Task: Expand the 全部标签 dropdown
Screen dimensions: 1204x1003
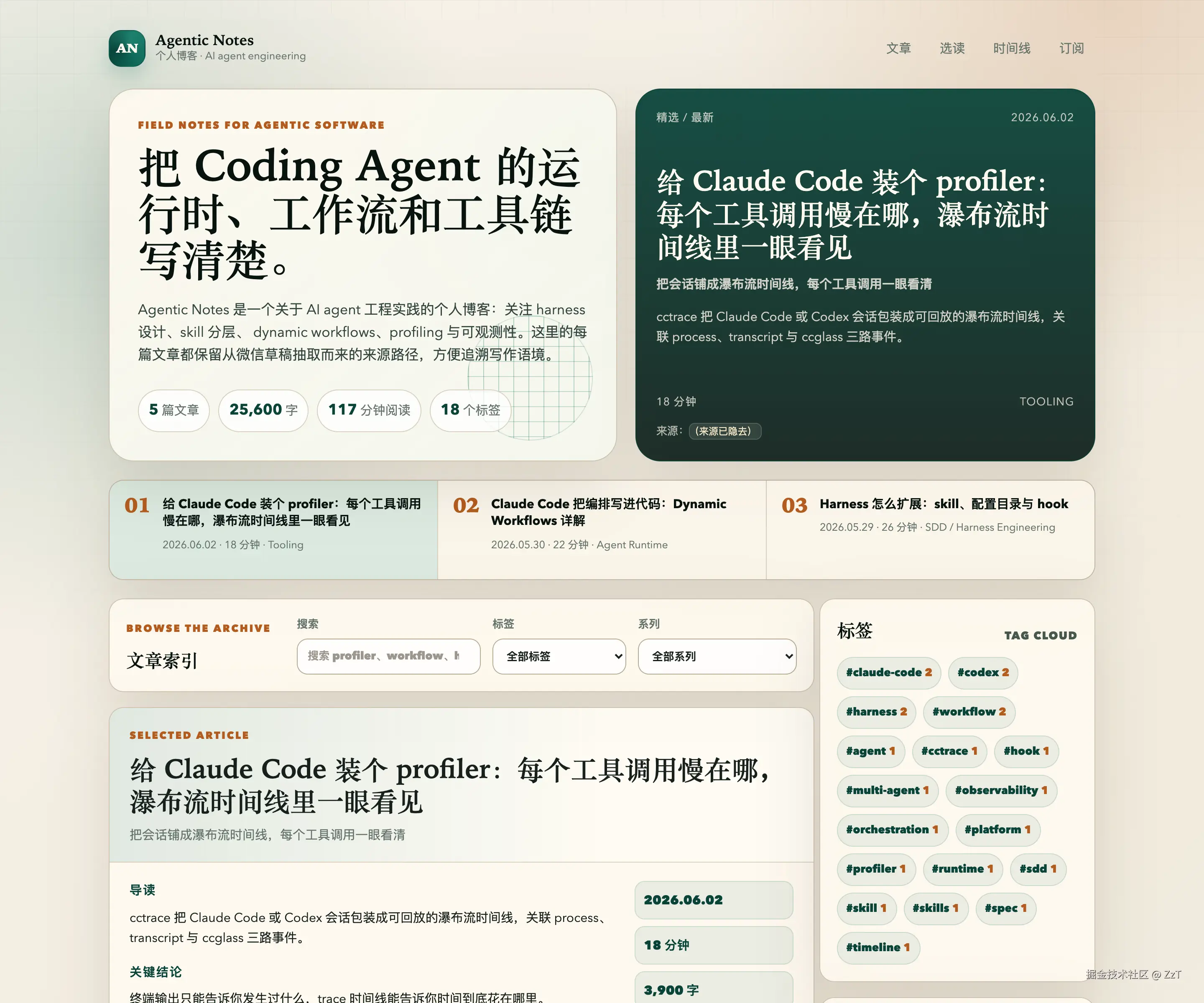Action: (x=559, y=656)
